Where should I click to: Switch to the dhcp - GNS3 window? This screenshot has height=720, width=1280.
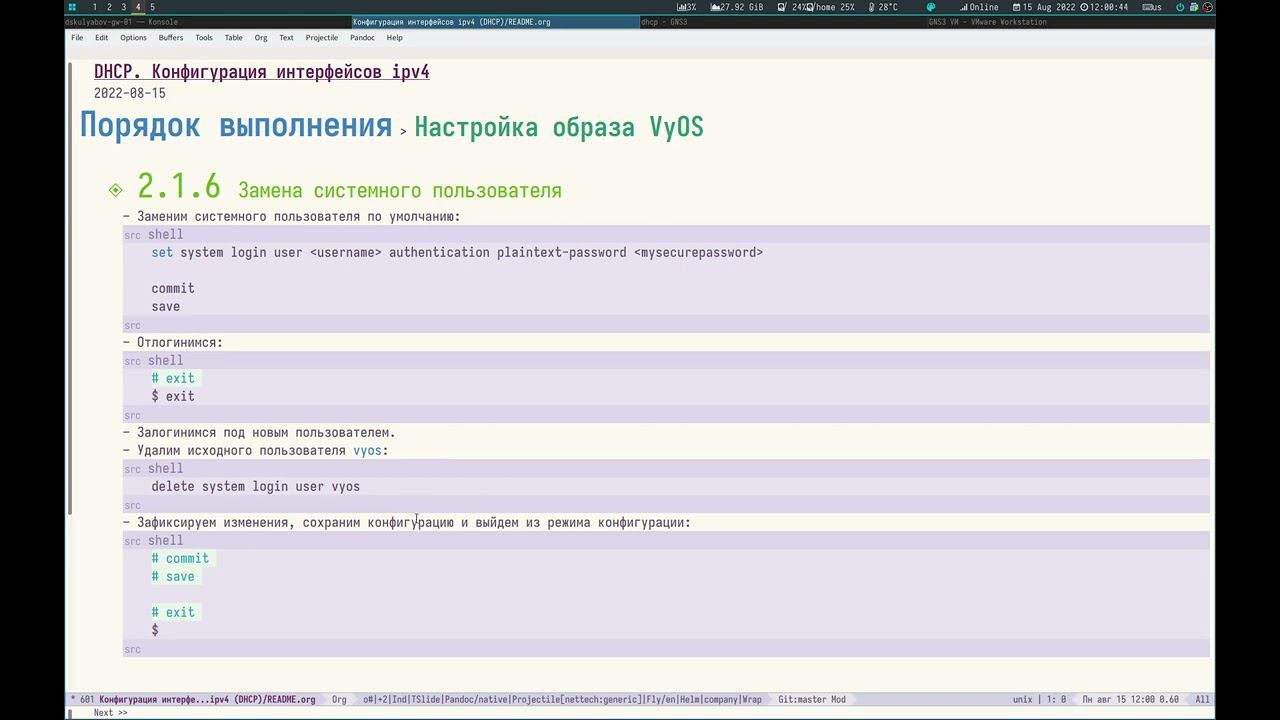[x=783, y=22]
